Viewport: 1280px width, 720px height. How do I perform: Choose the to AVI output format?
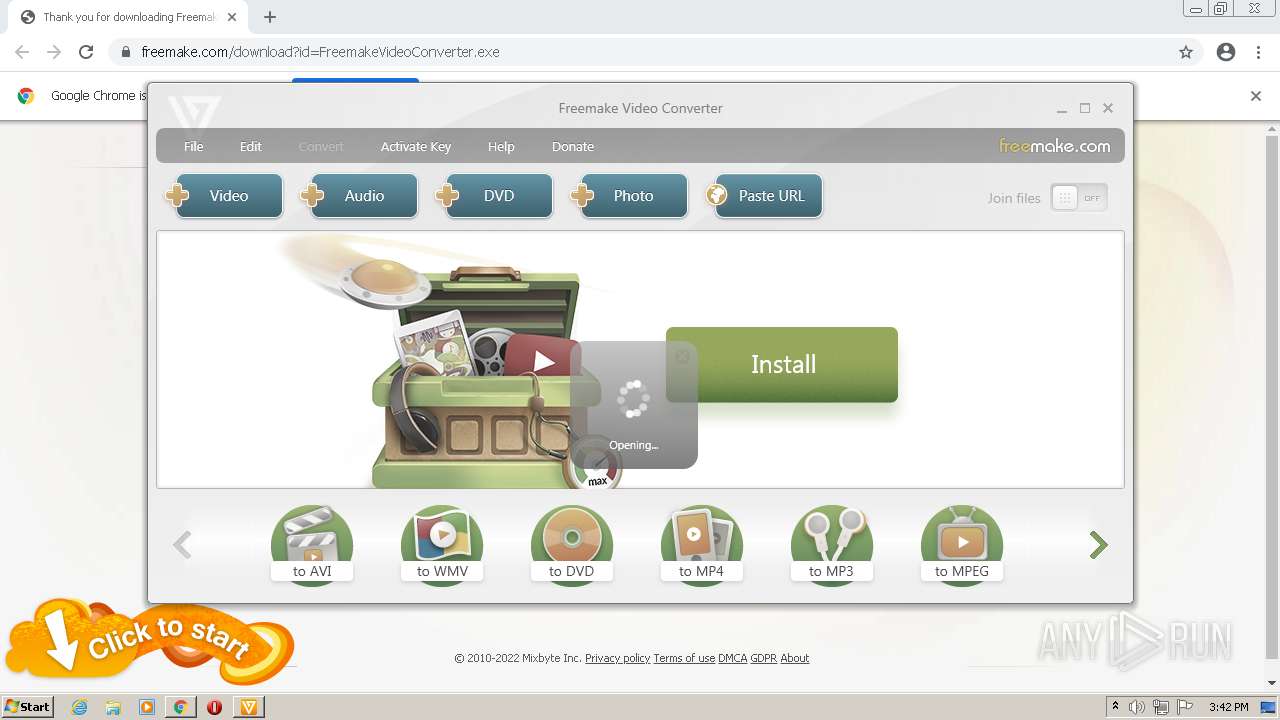312,545
